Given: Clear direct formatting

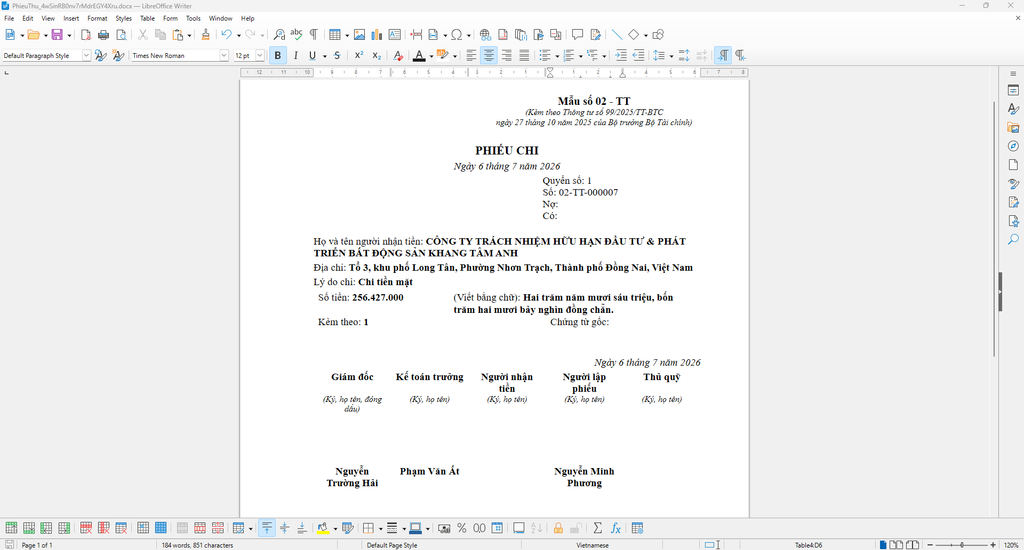Looking at the screenshot, I should (x=398, y=56).
